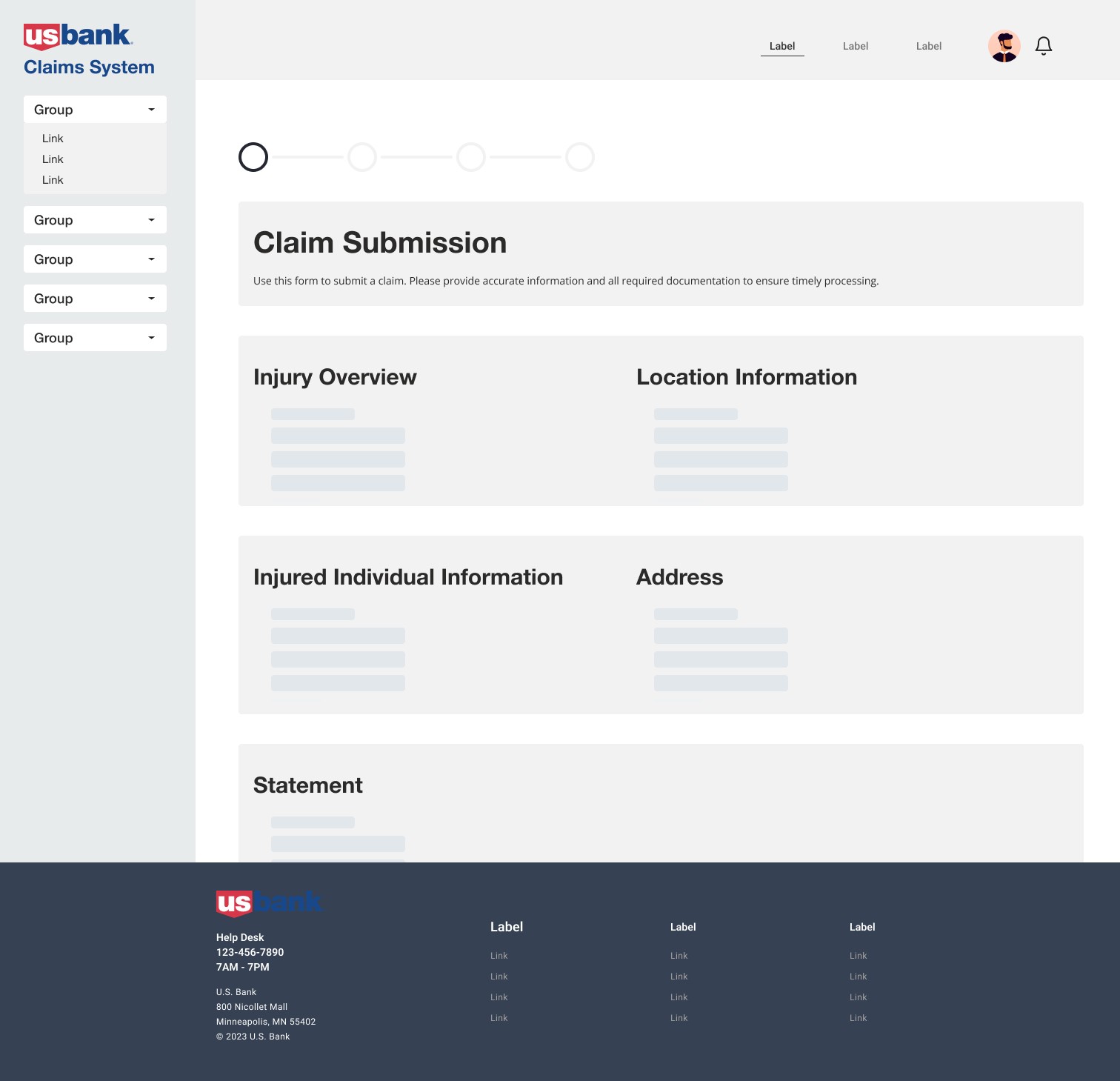Click the US Bank logo in footer
This screenshot has width=1120, height=1081.
[x=268, y=903]
